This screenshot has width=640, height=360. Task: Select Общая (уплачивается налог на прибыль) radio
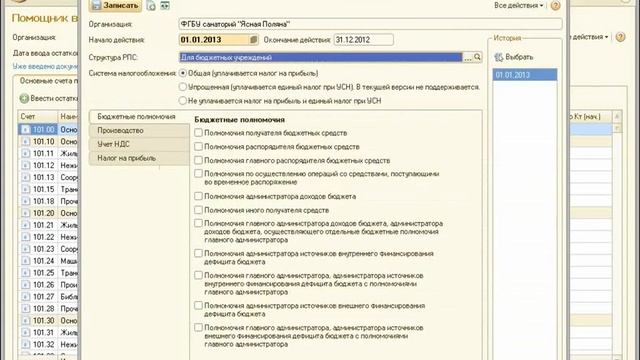pos(183,73)
